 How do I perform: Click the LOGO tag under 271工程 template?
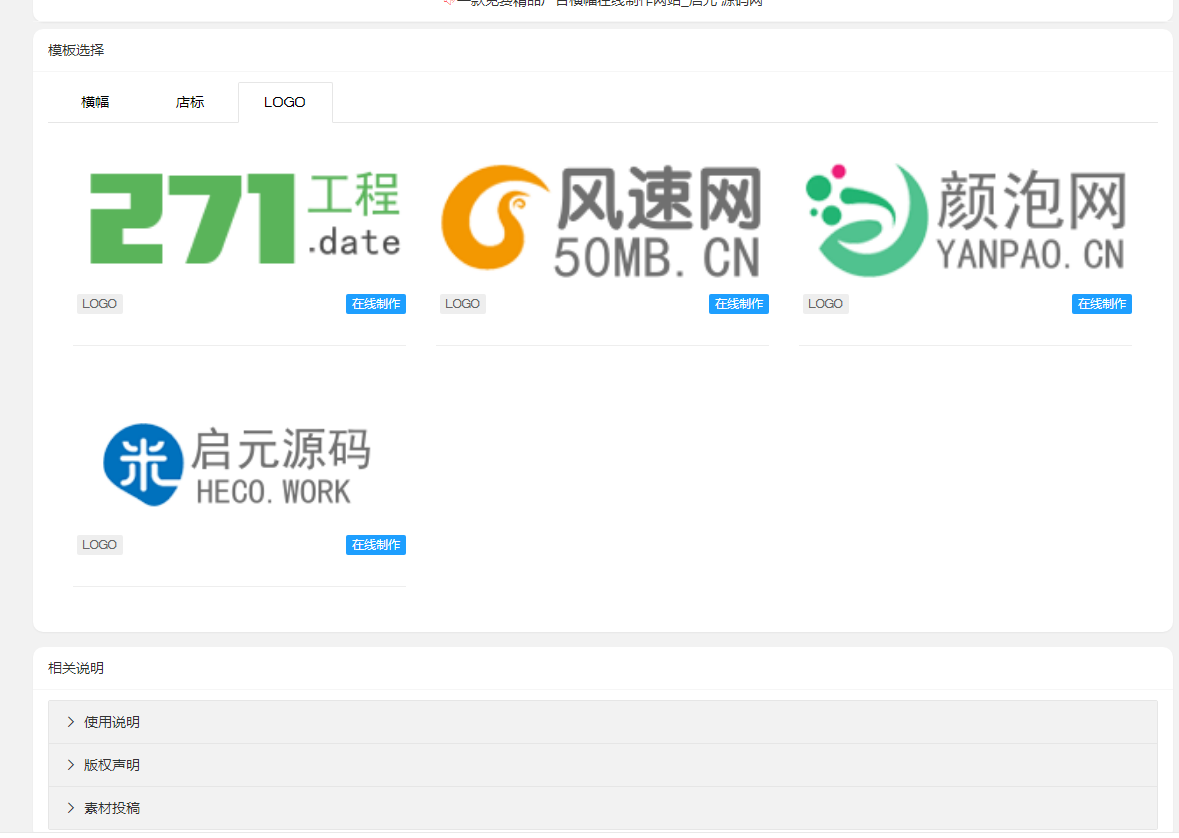(100, 304)
